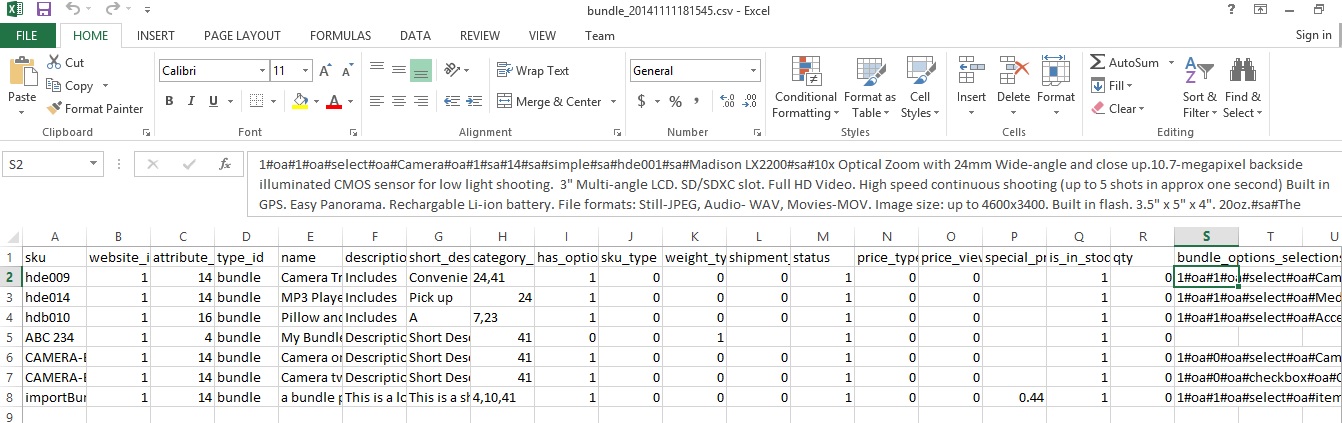
Task: Click the Redo arrow icon
Action: 113,10
